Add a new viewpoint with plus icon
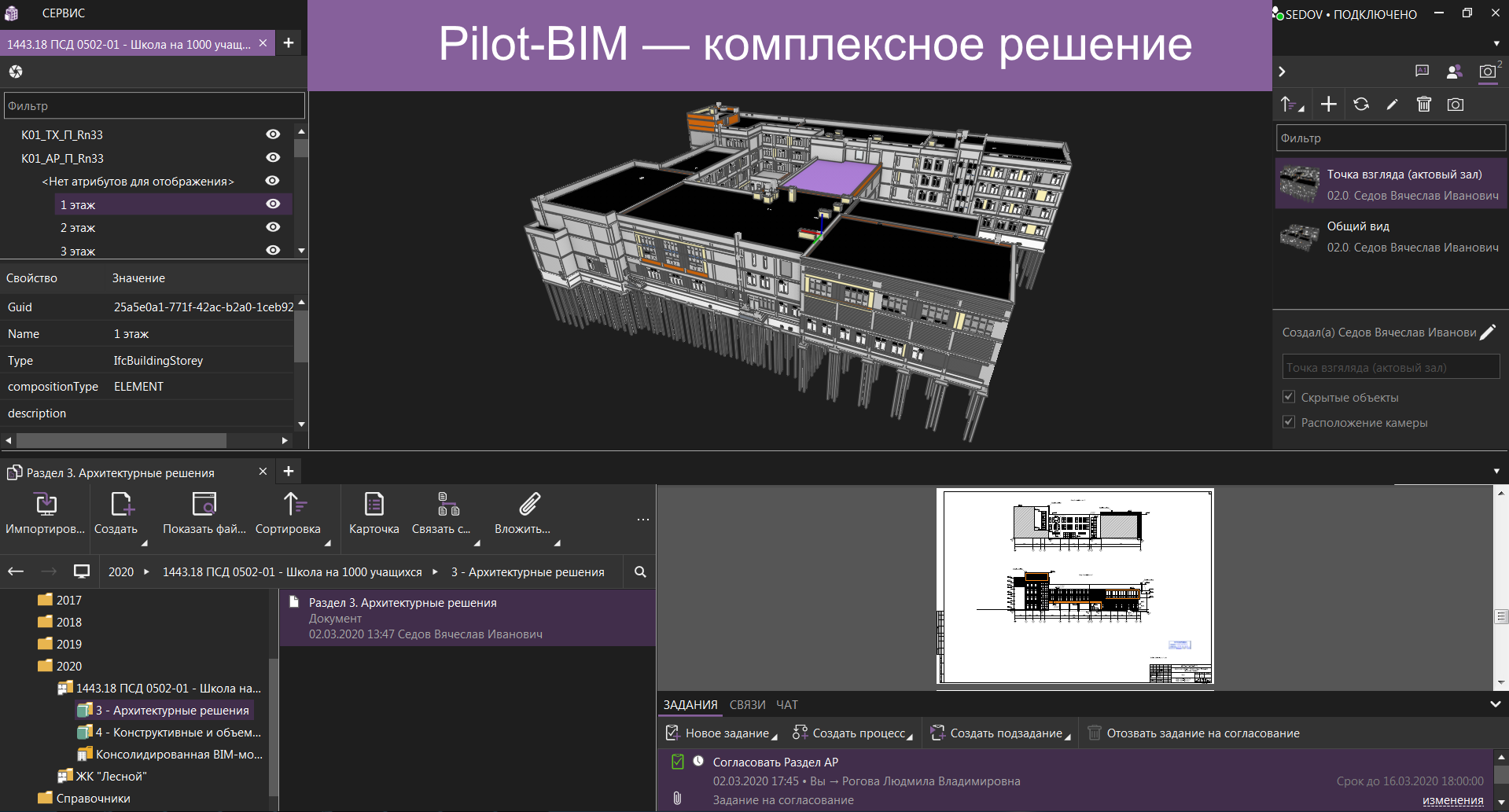1509x812 pixels. click(x=1328, y=105)
